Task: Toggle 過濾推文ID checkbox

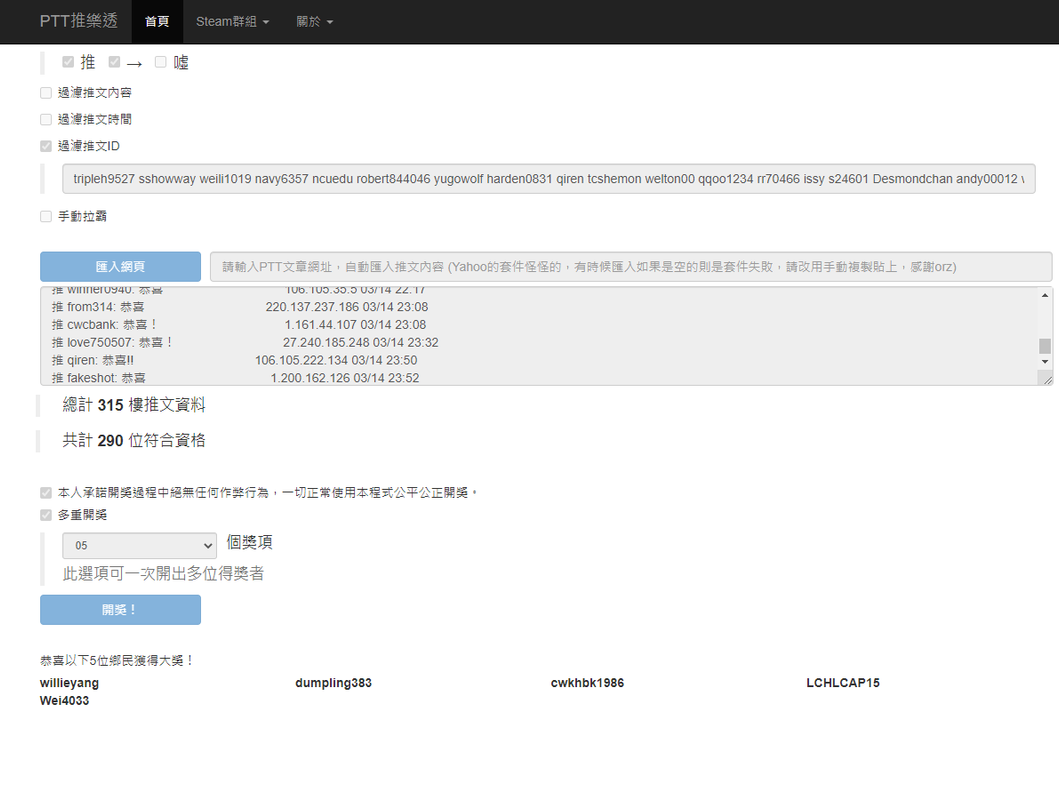Action: pyautogui.click(x=46, y=146)
